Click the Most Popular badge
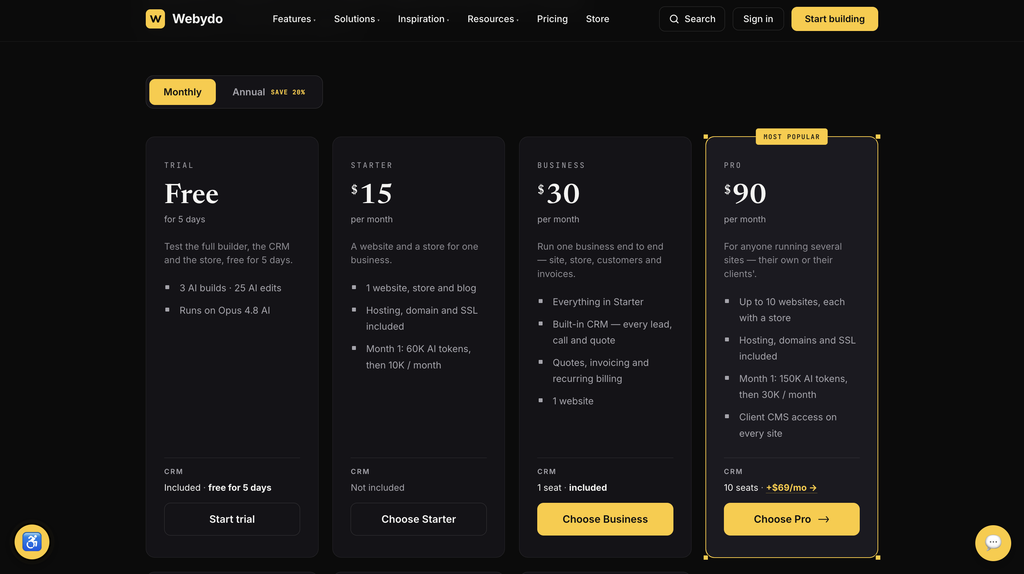The width and height of the screenshot is (1024, 574). click(x=792, y=136)
